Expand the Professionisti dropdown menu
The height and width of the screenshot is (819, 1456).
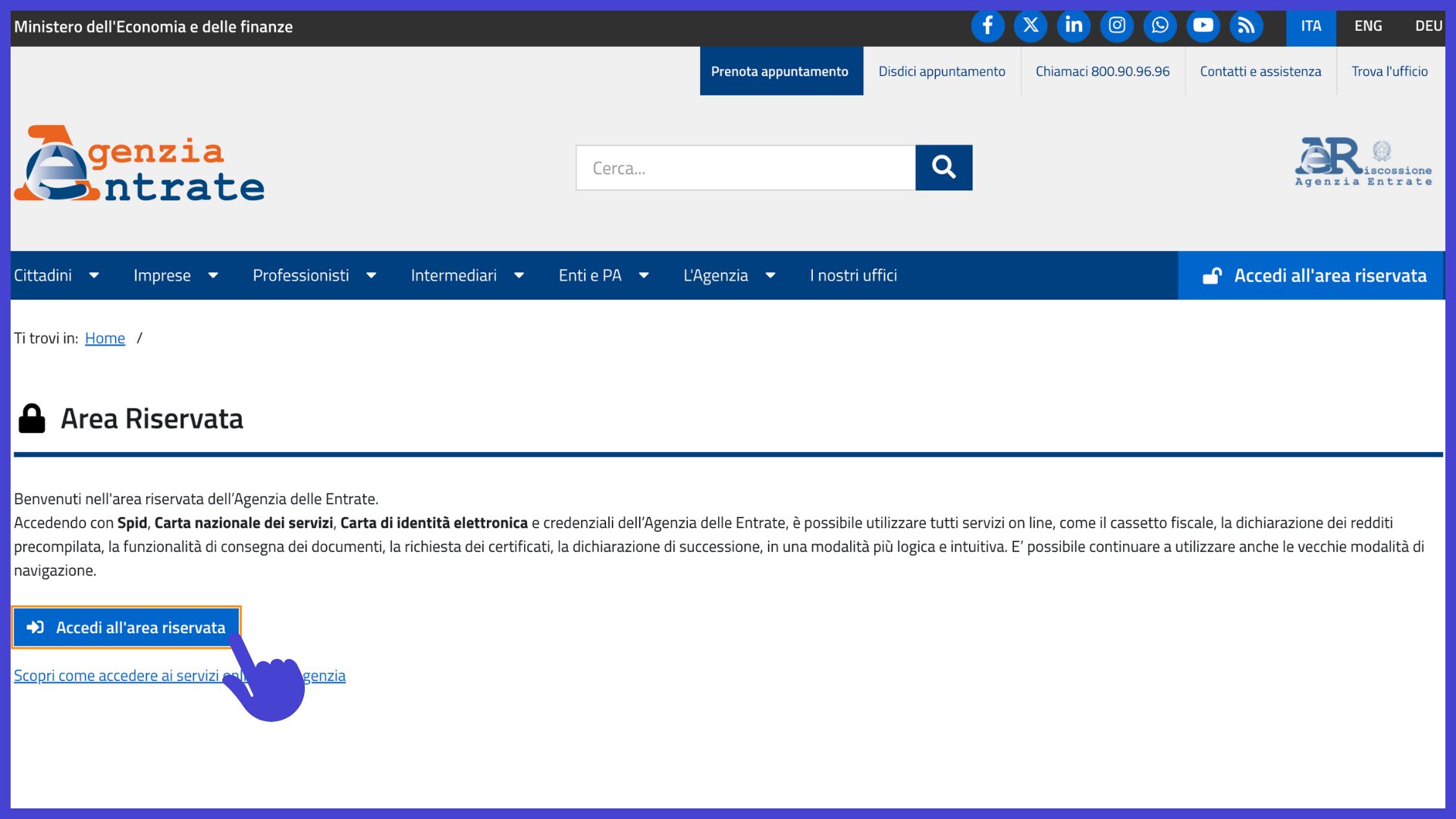[315, 275]
